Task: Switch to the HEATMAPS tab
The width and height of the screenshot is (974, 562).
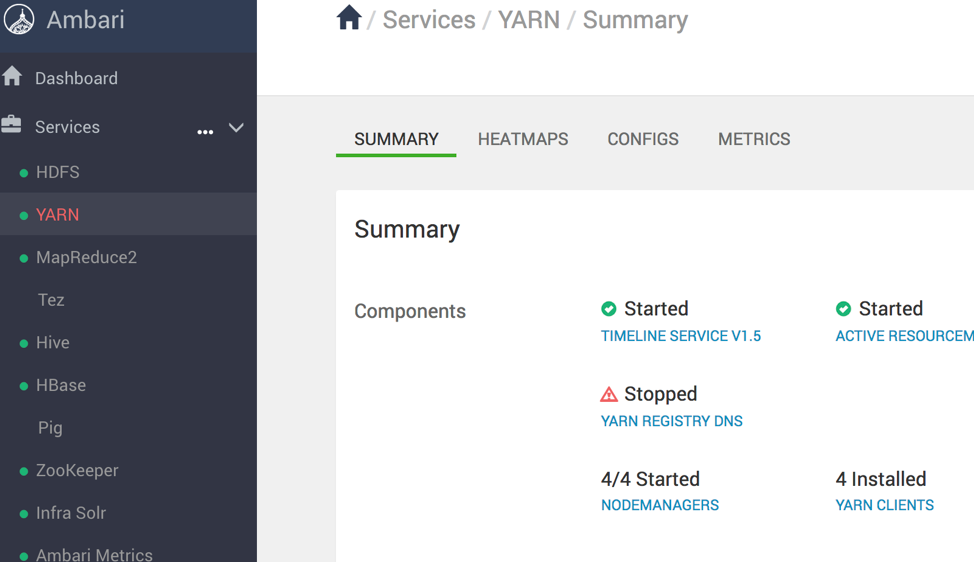Action: click(x=523, y=139)
